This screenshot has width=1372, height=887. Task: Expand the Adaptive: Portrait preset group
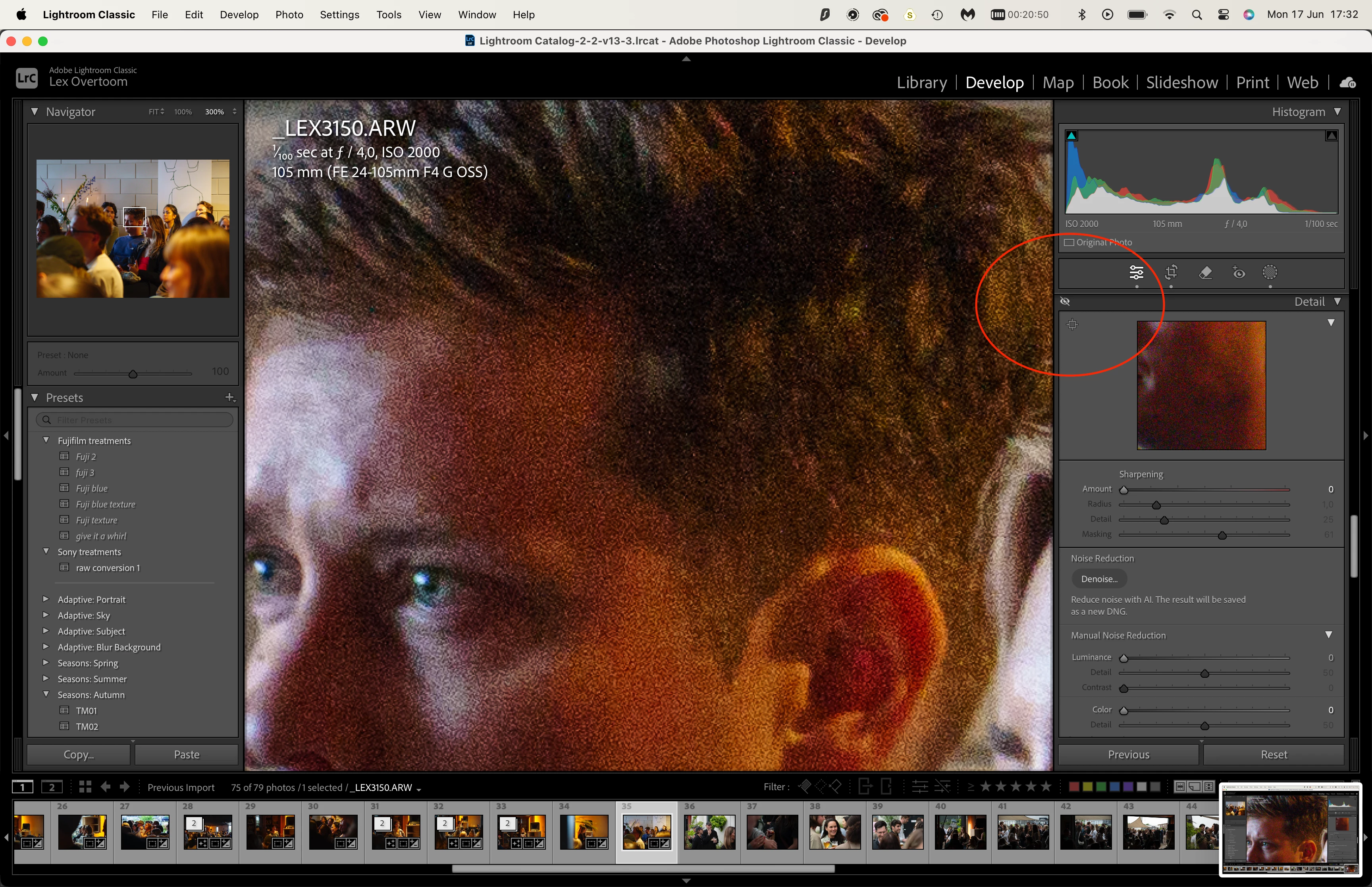tap(46, 599)
